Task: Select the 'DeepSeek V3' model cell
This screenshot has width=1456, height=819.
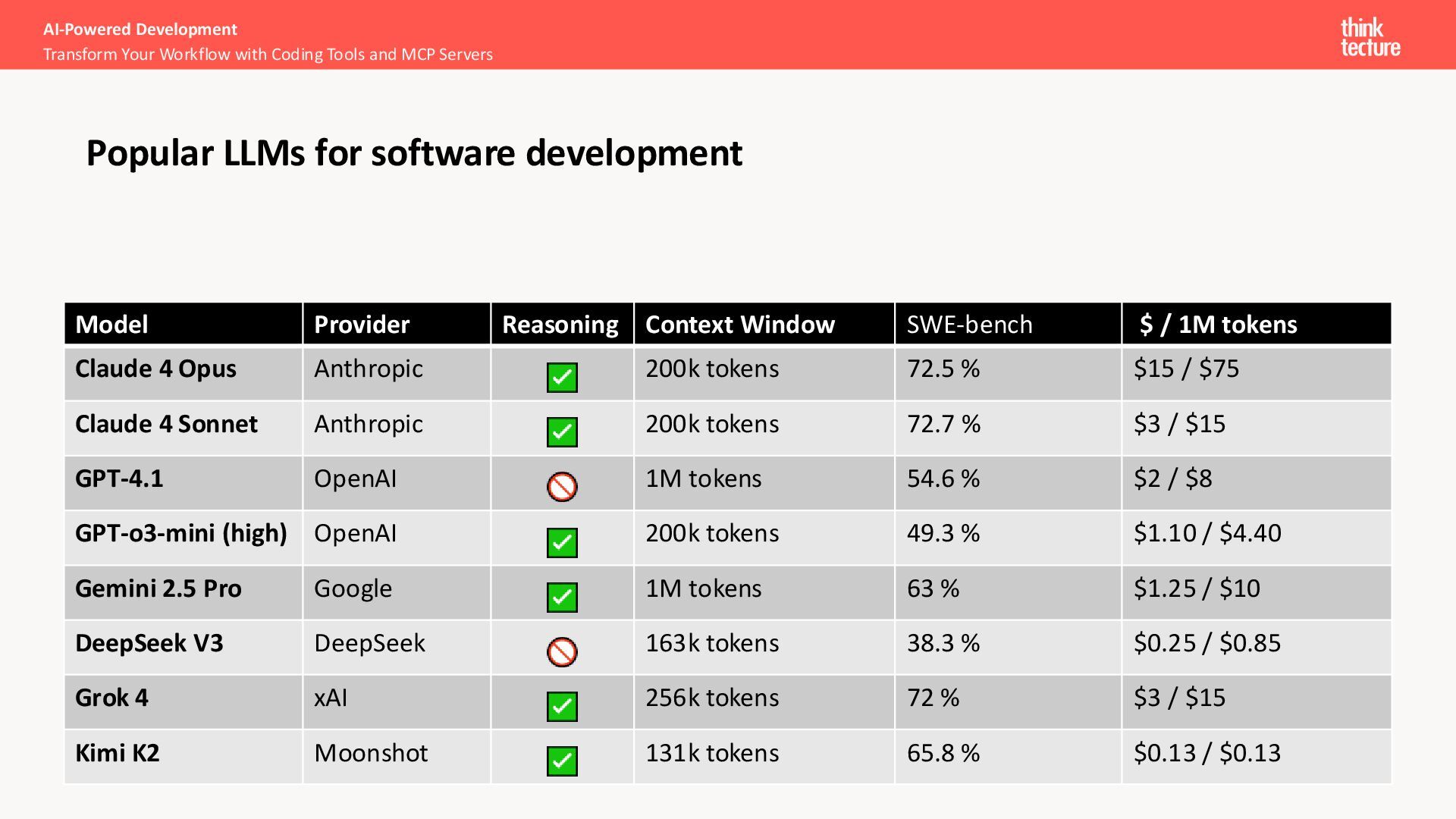Action: pos(184,648)
